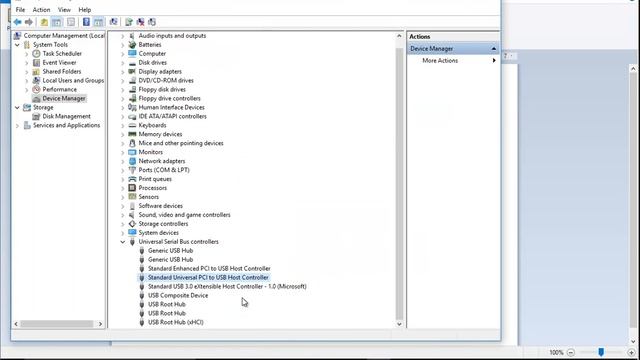640x360 pixels.
Task: Expand the Event Viewer node
Action: (27, 62)
